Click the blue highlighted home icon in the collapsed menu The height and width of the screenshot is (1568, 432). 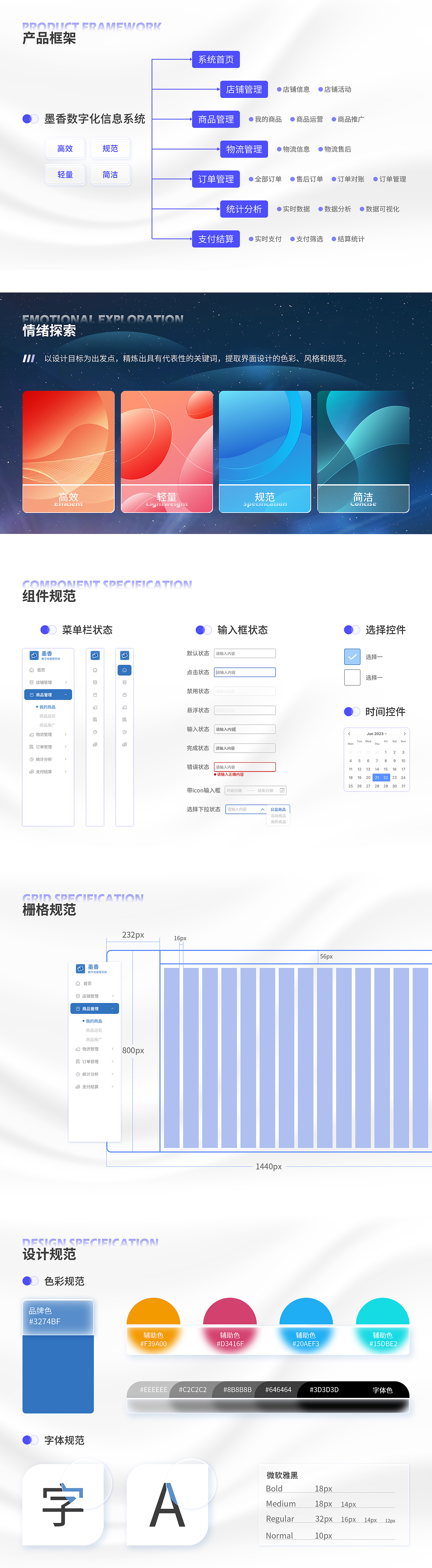tap(124, 670)
